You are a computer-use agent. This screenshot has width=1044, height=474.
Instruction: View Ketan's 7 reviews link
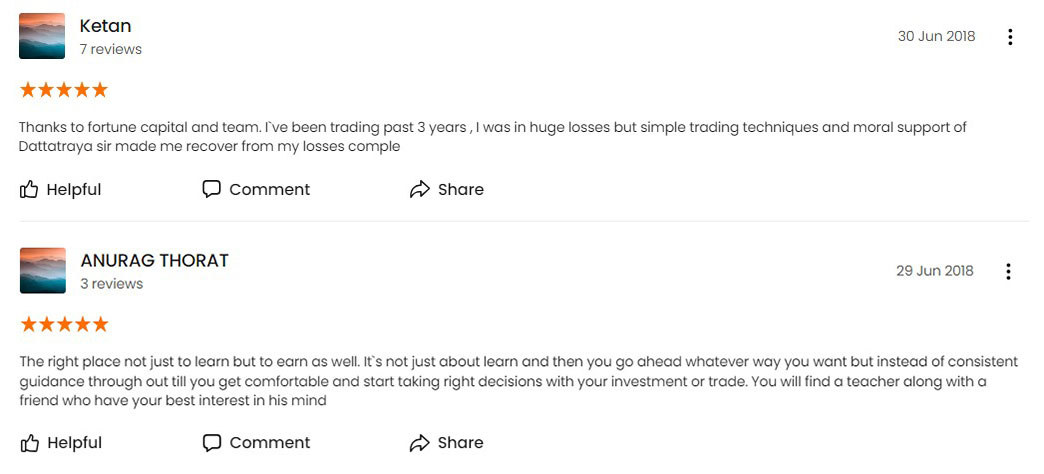click(111, 49)
